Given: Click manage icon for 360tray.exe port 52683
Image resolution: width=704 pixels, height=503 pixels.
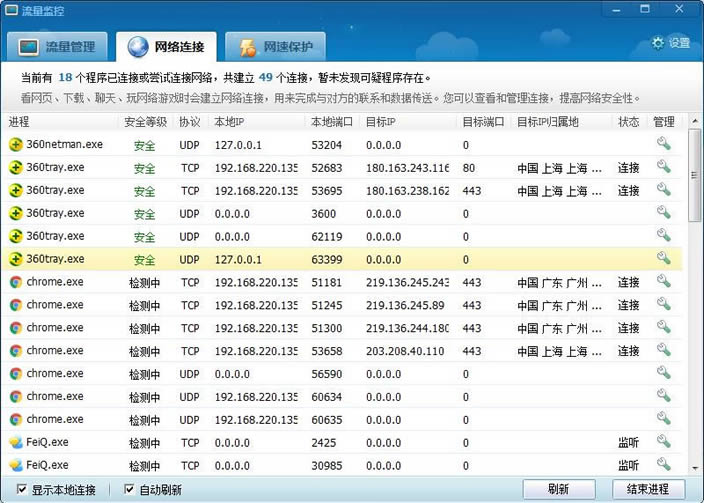Looking at the screenshot, I should (x=663, y=167).
